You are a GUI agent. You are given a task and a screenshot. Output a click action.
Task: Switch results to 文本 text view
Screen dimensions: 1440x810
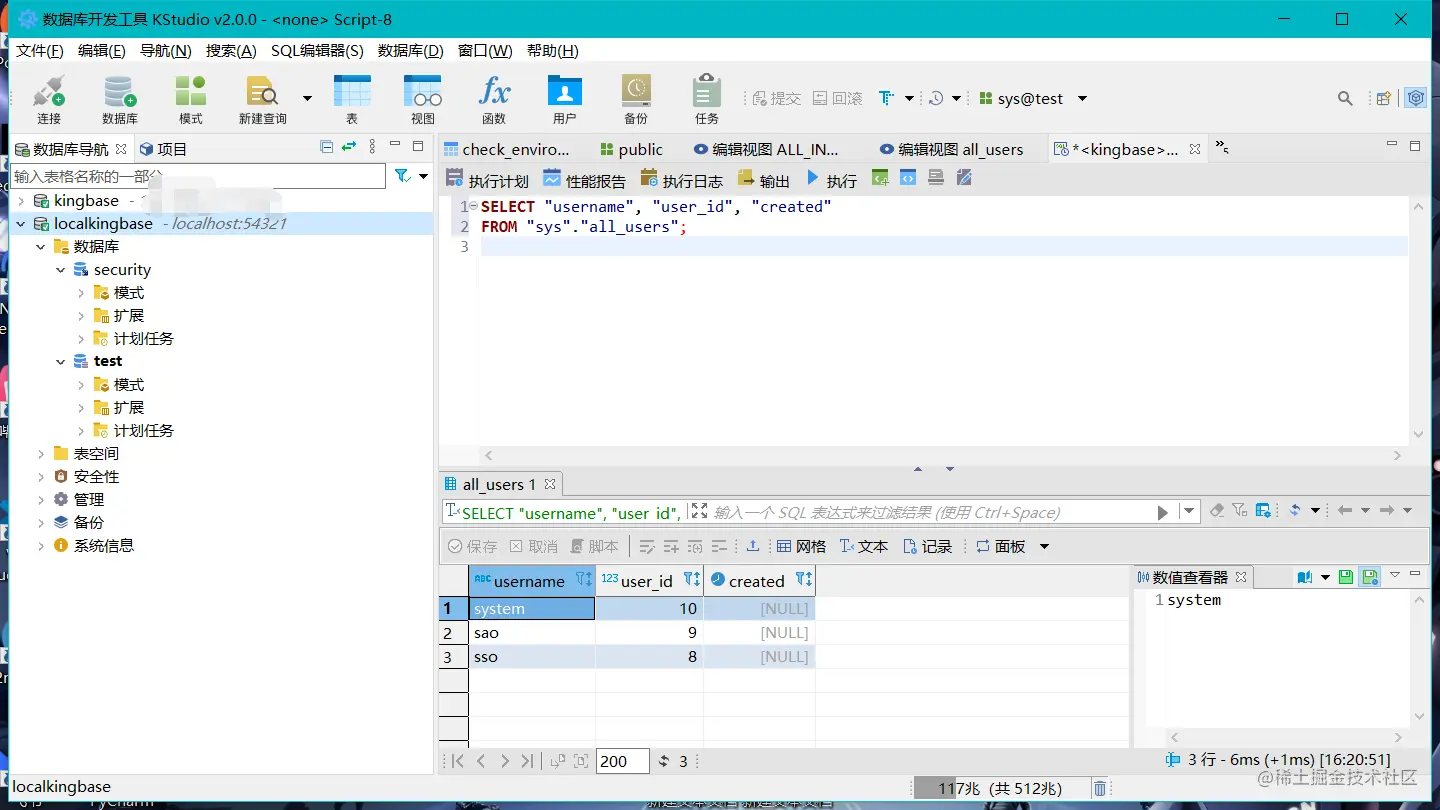(x=863, y=546)
